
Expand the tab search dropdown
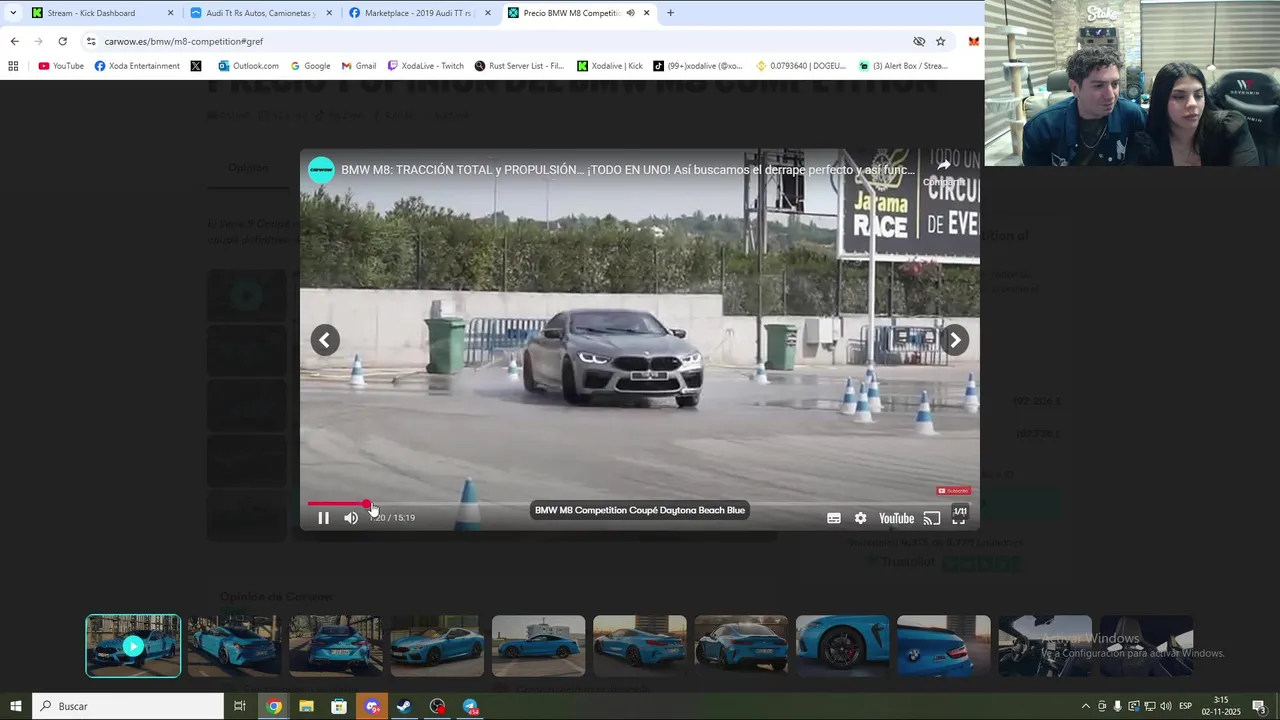(12, 13)
